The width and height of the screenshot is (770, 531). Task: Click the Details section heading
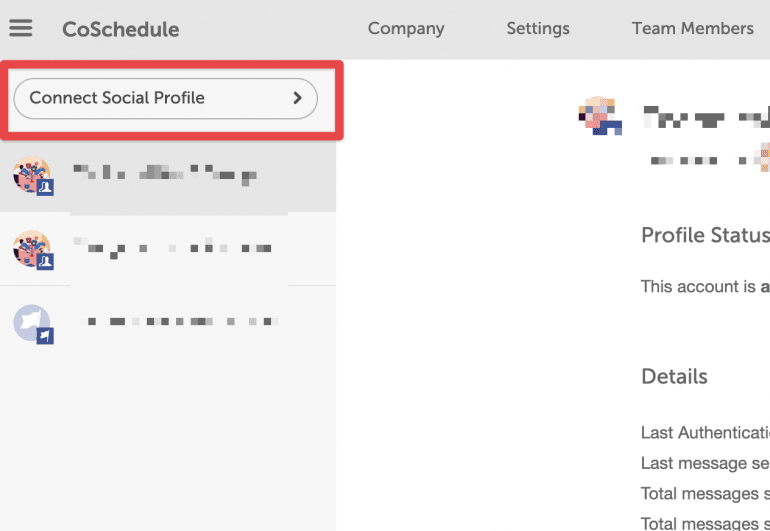pyautogui.click(x=674, y=377)
